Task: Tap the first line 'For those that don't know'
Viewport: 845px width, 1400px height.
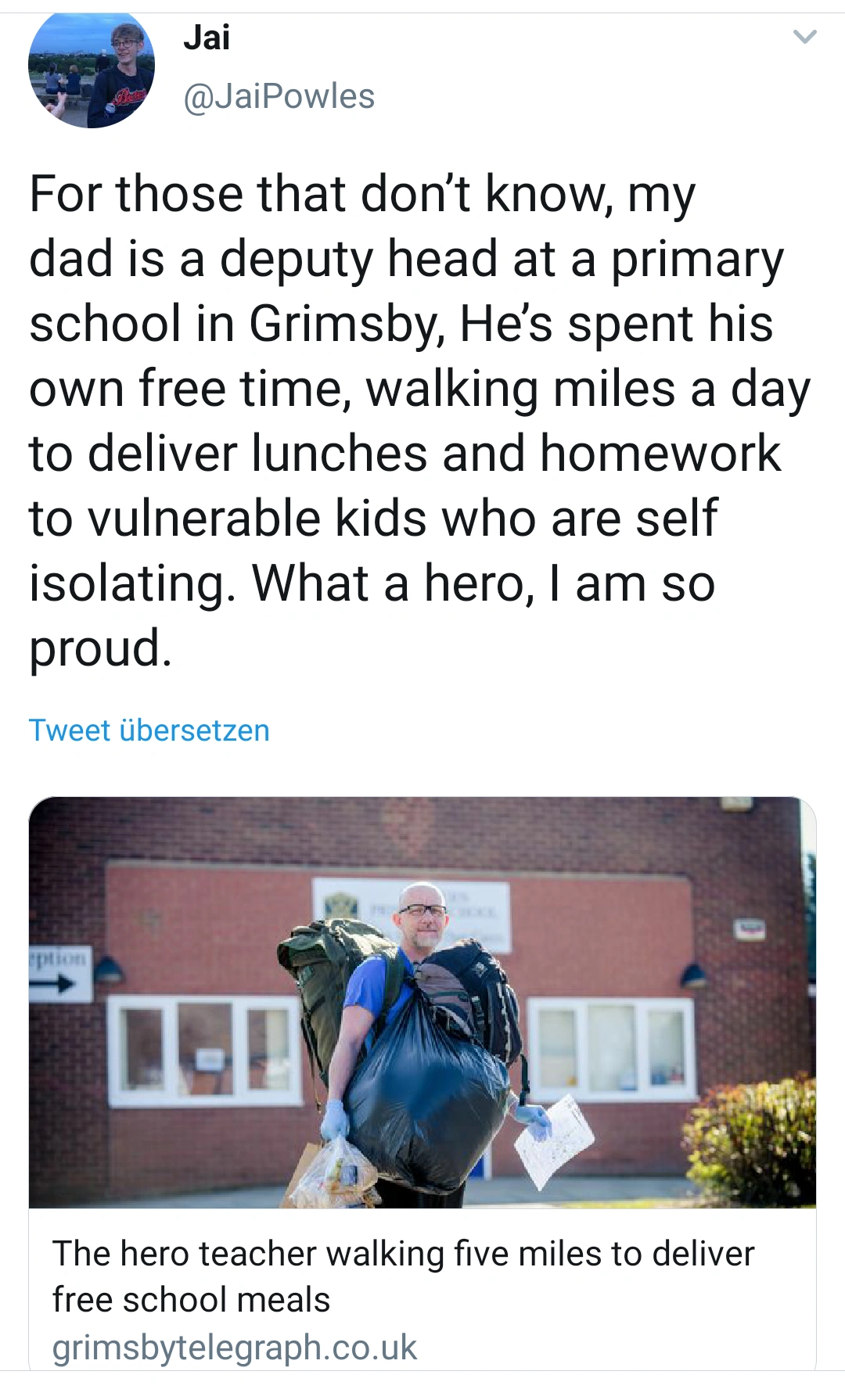Action: coord(361,194)
